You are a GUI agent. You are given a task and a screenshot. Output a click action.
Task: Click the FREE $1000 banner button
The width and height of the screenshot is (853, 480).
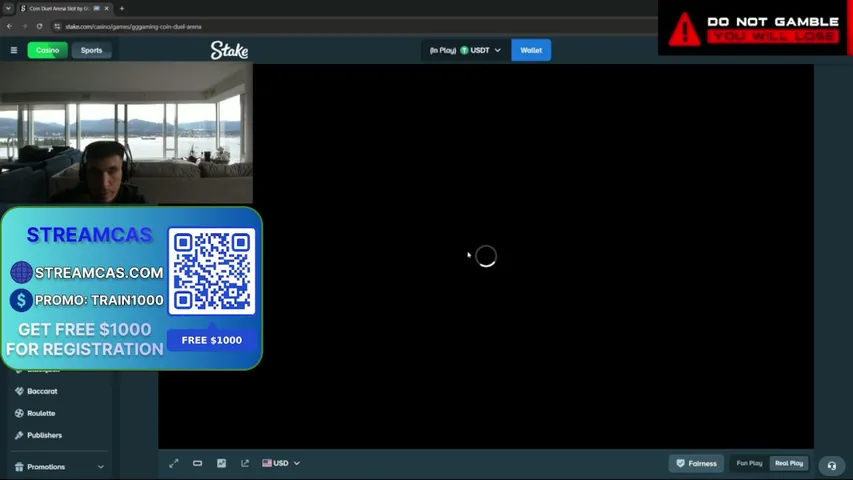click(212, 340)
